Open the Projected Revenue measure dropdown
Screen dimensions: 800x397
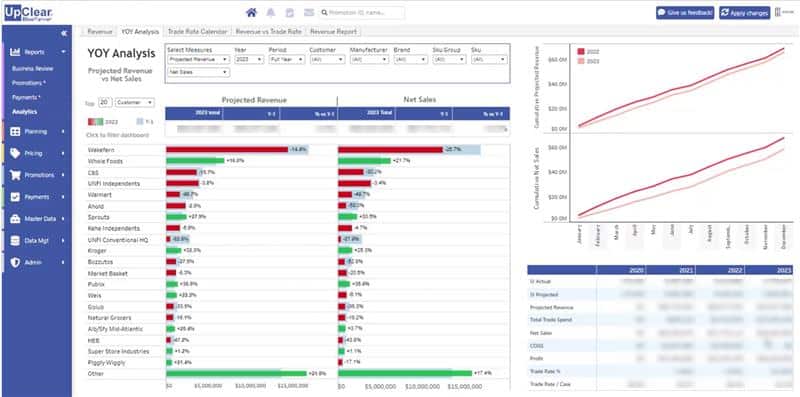(x=198, y=59)
